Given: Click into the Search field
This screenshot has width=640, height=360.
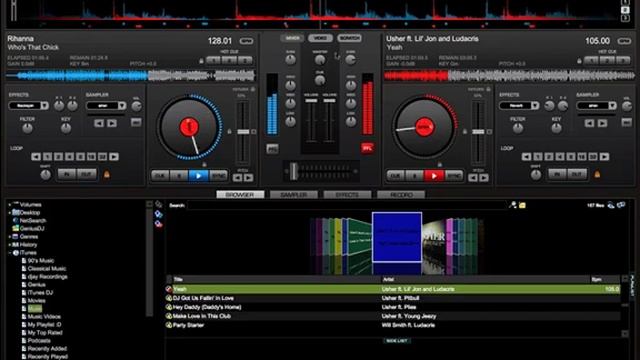Looking at the screenshot, I should click(x=346, y=205).
